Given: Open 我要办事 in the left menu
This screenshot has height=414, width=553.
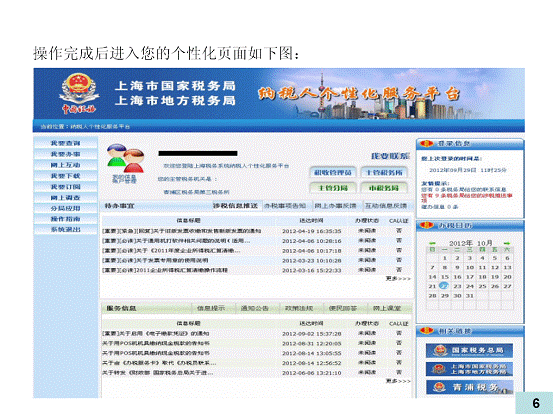Looking at the screenshot, I should (x=66, y=154).
